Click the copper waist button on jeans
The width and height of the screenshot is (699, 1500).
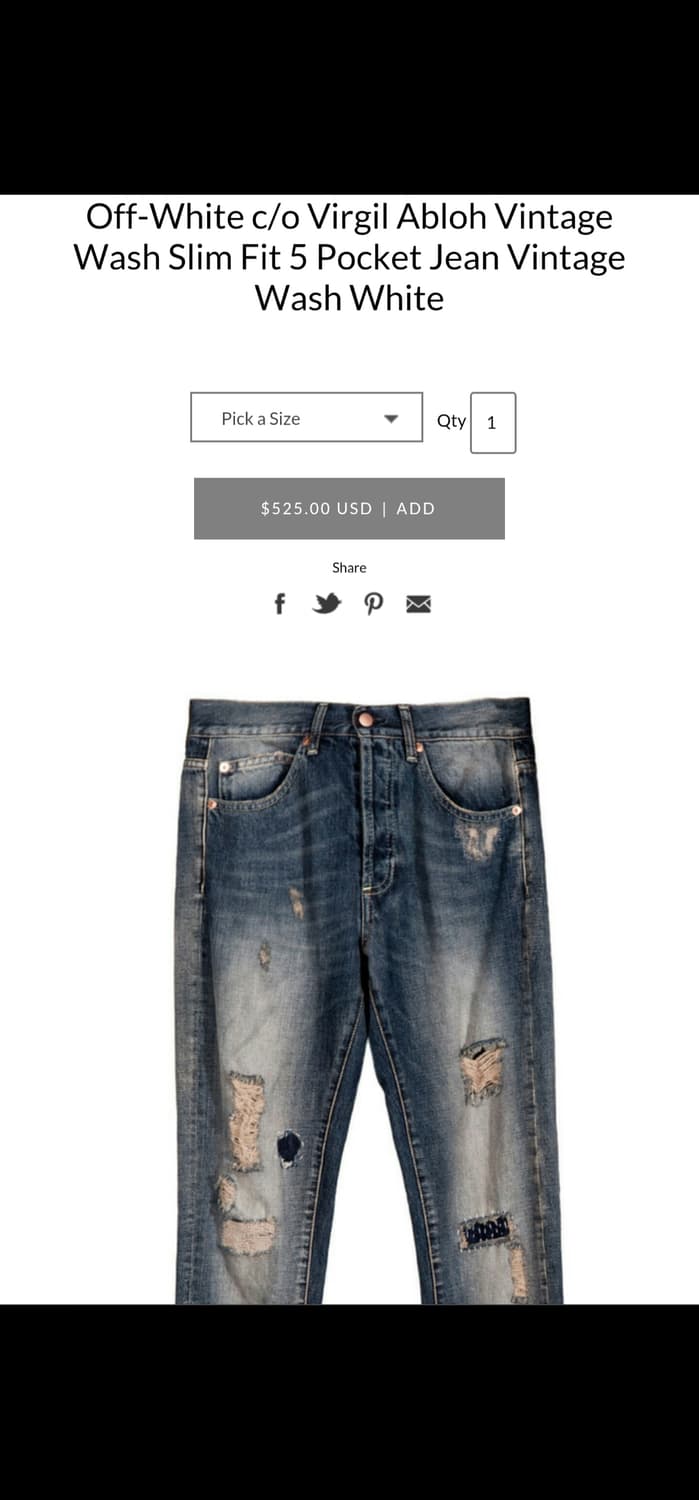(x=366, y=719)
